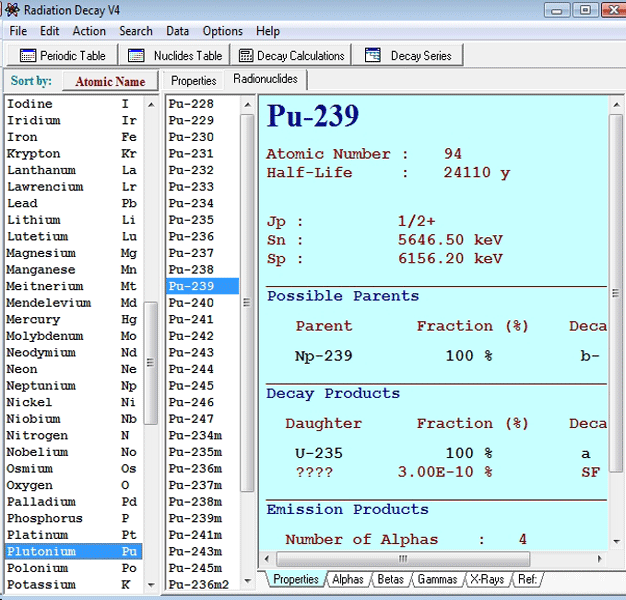The height and width of the screenshot is (600, 626).
Task: Open the X-Rays tab at bottom
Action: click(487, 579)
